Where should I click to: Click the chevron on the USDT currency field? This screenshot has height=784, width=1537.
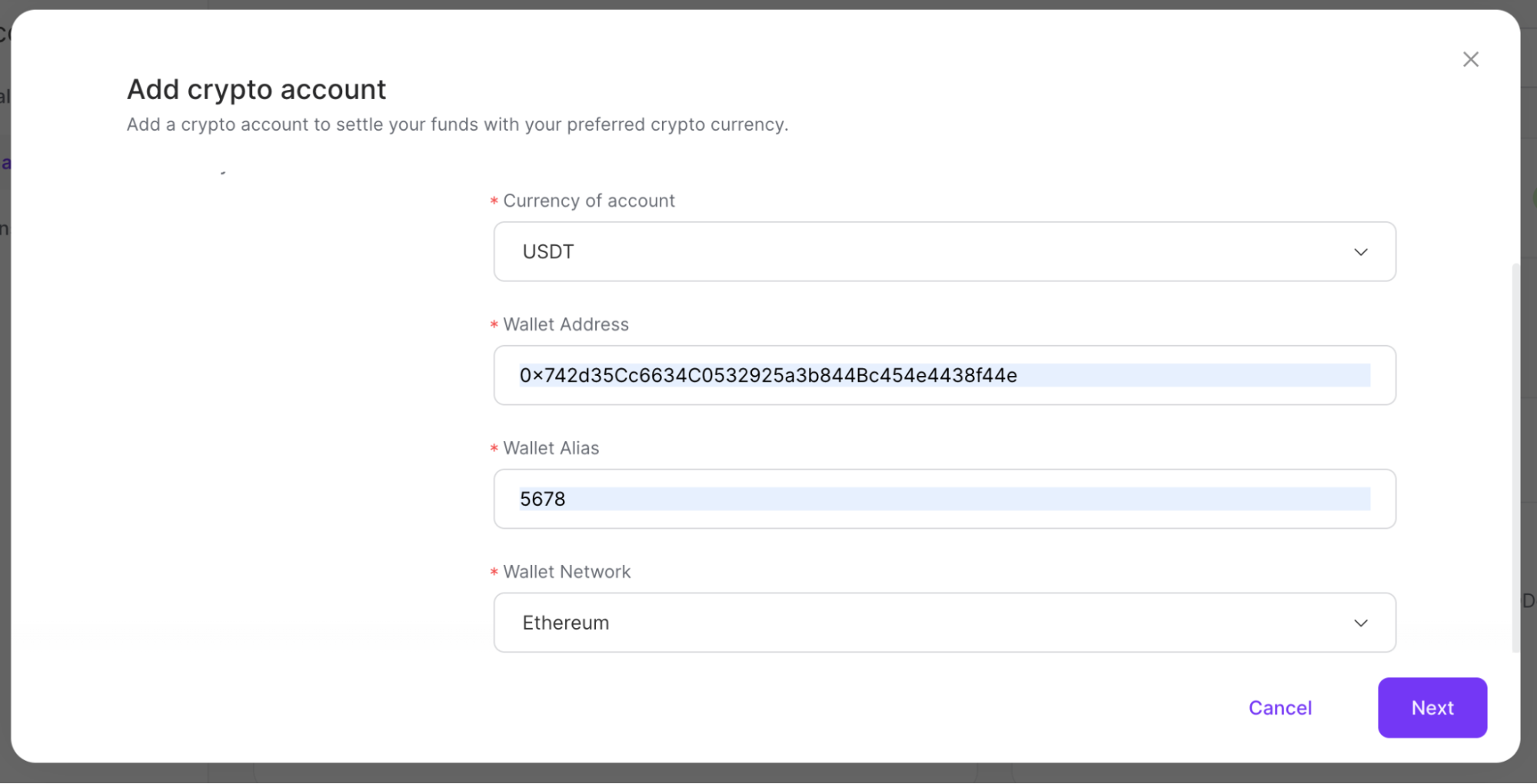click(1361, 251)
